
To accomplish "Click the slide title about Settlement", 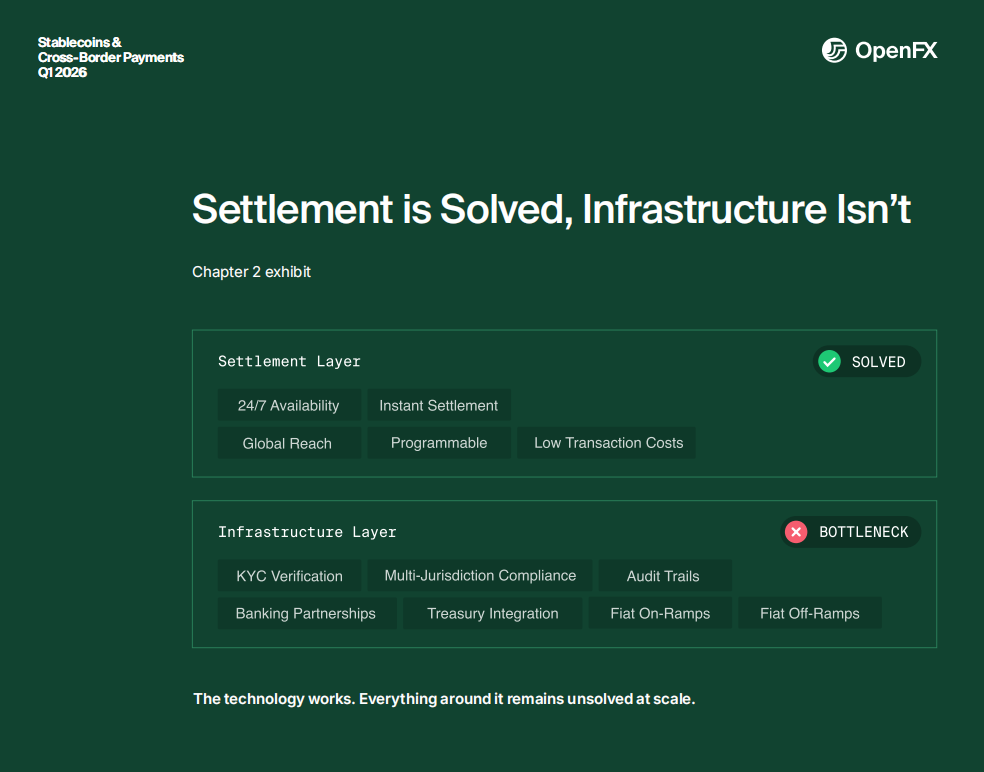I will 551,209.
